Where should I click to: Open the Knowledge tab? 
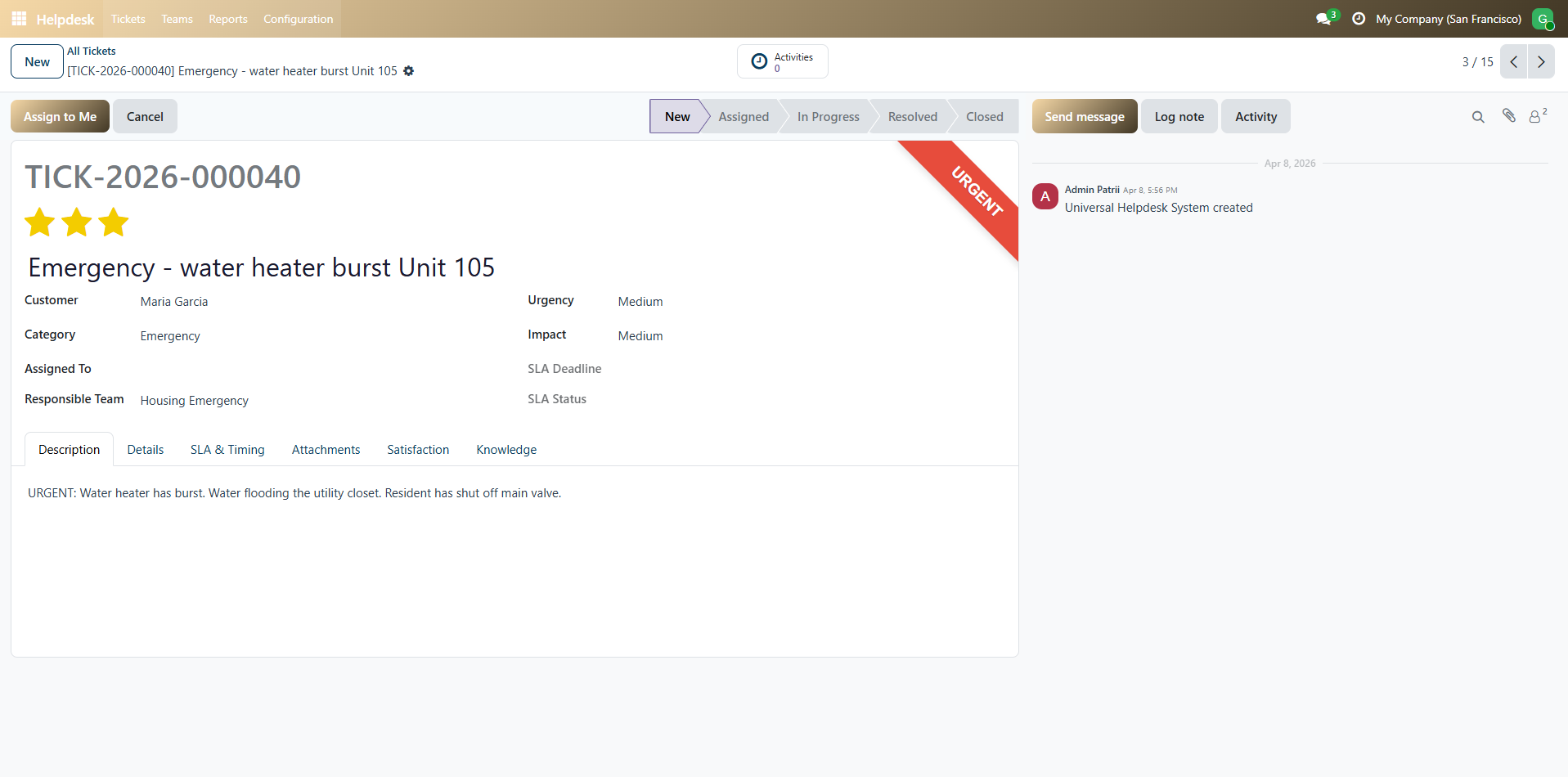point(506,450)
